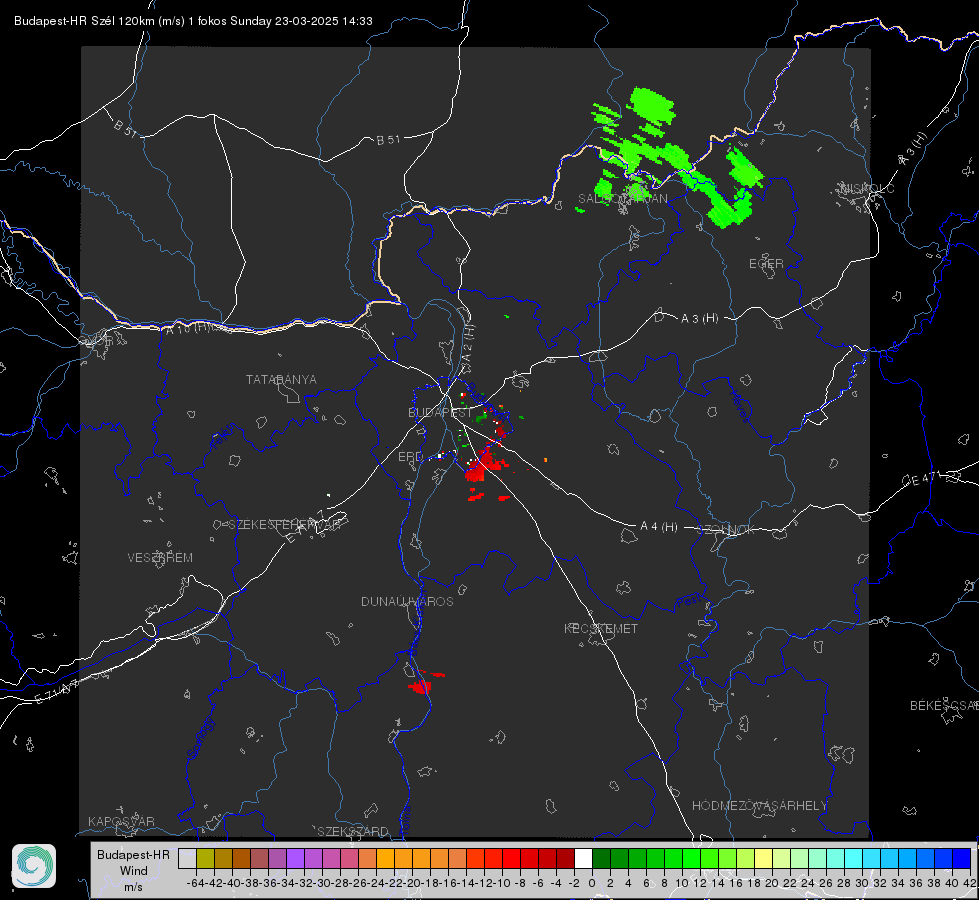Select the light grey swatch before -64
979x900 pixels.
pyautogui.click(x=187, y=858)
